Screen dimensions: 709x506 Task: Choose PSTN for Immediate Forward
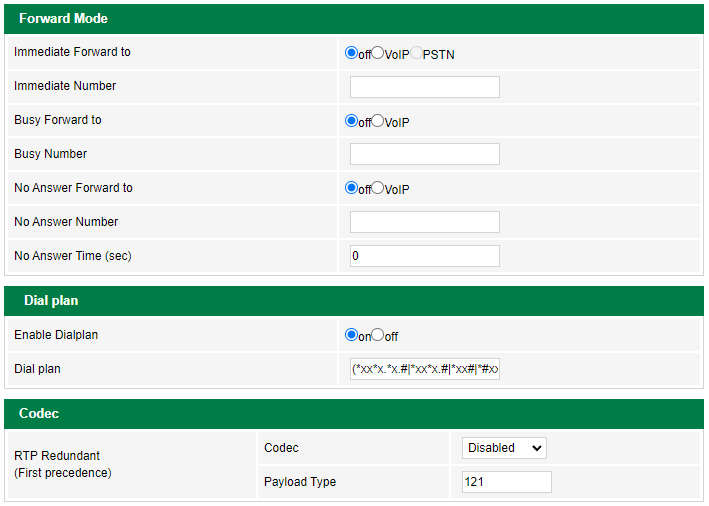[x=416, y=53]
